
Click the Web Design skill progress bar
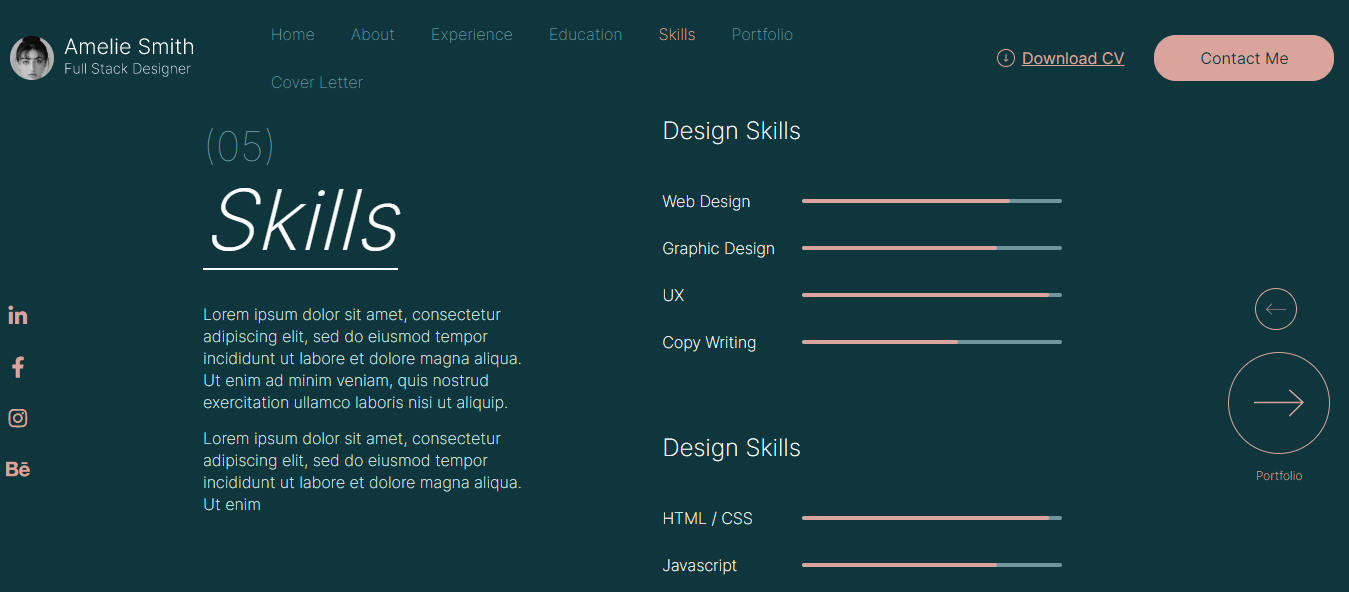click(932, 201)
